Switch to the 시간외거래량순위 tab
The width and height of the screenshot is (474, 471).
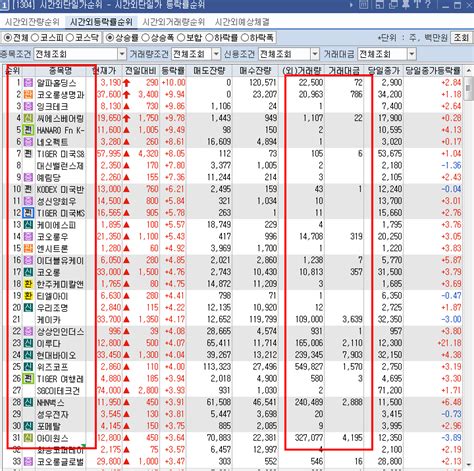pyautogui.click(x=174, y=22)
